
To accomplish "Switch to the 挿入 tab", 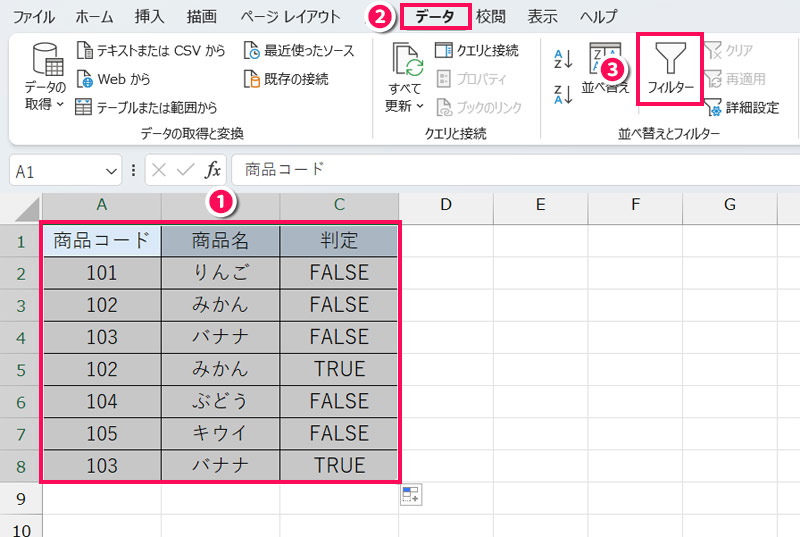I will pyautogui.click(x=149, y=17).
